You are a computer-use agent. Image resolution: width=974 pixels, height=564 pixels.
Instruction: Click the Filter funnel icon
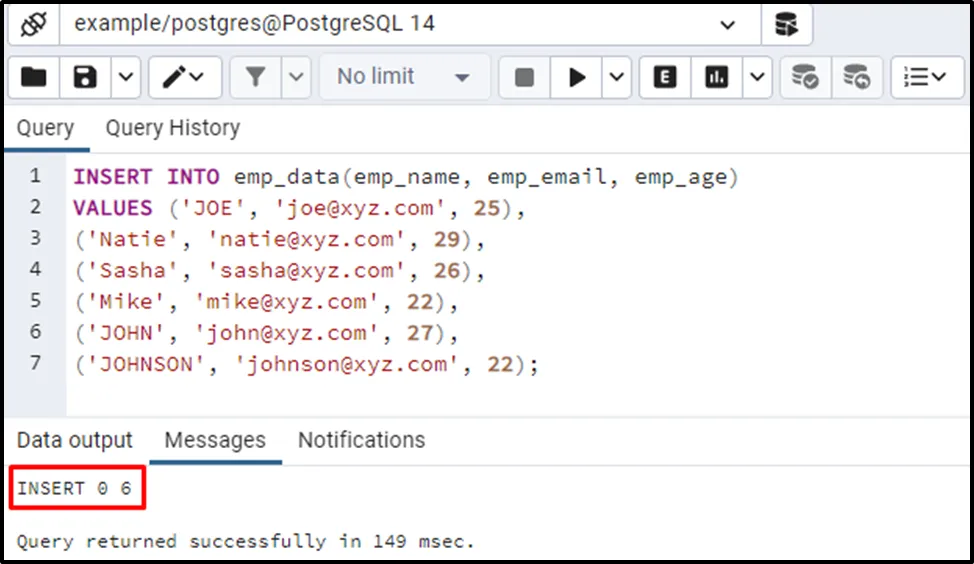[254, 77]
